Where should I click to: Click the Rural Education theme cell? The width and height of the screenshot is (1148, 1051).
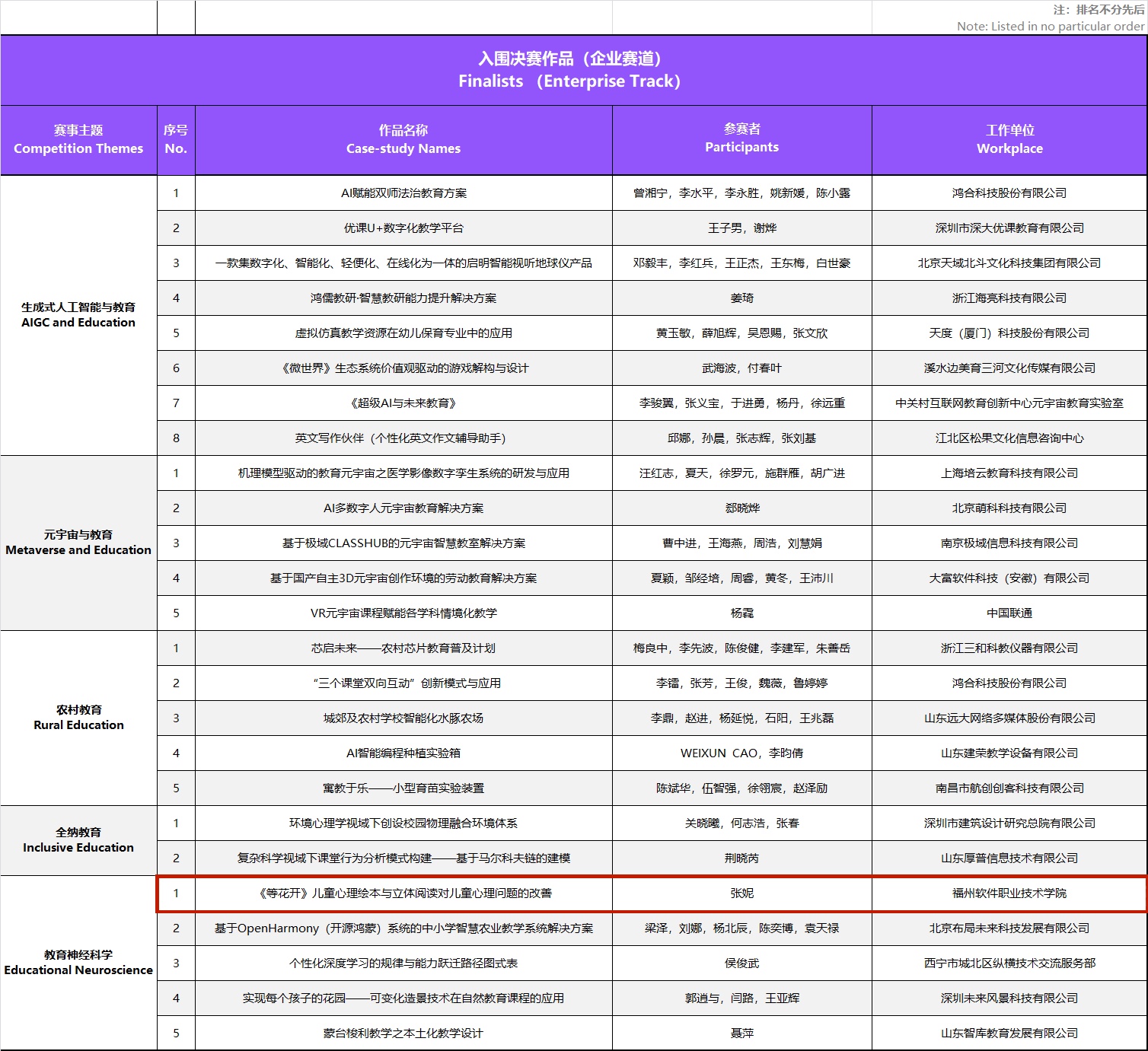(x=78, y=718)
